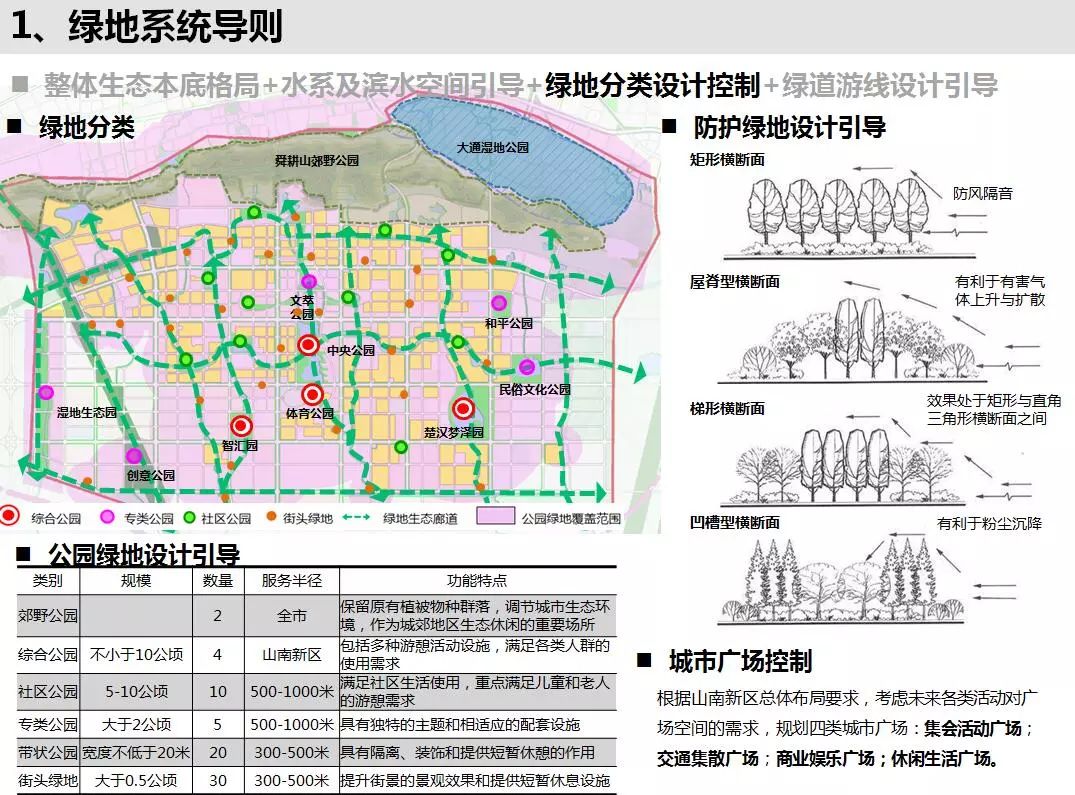Click the 公园绿地覆盖范围 pink legend swatch

pos(496,516)
